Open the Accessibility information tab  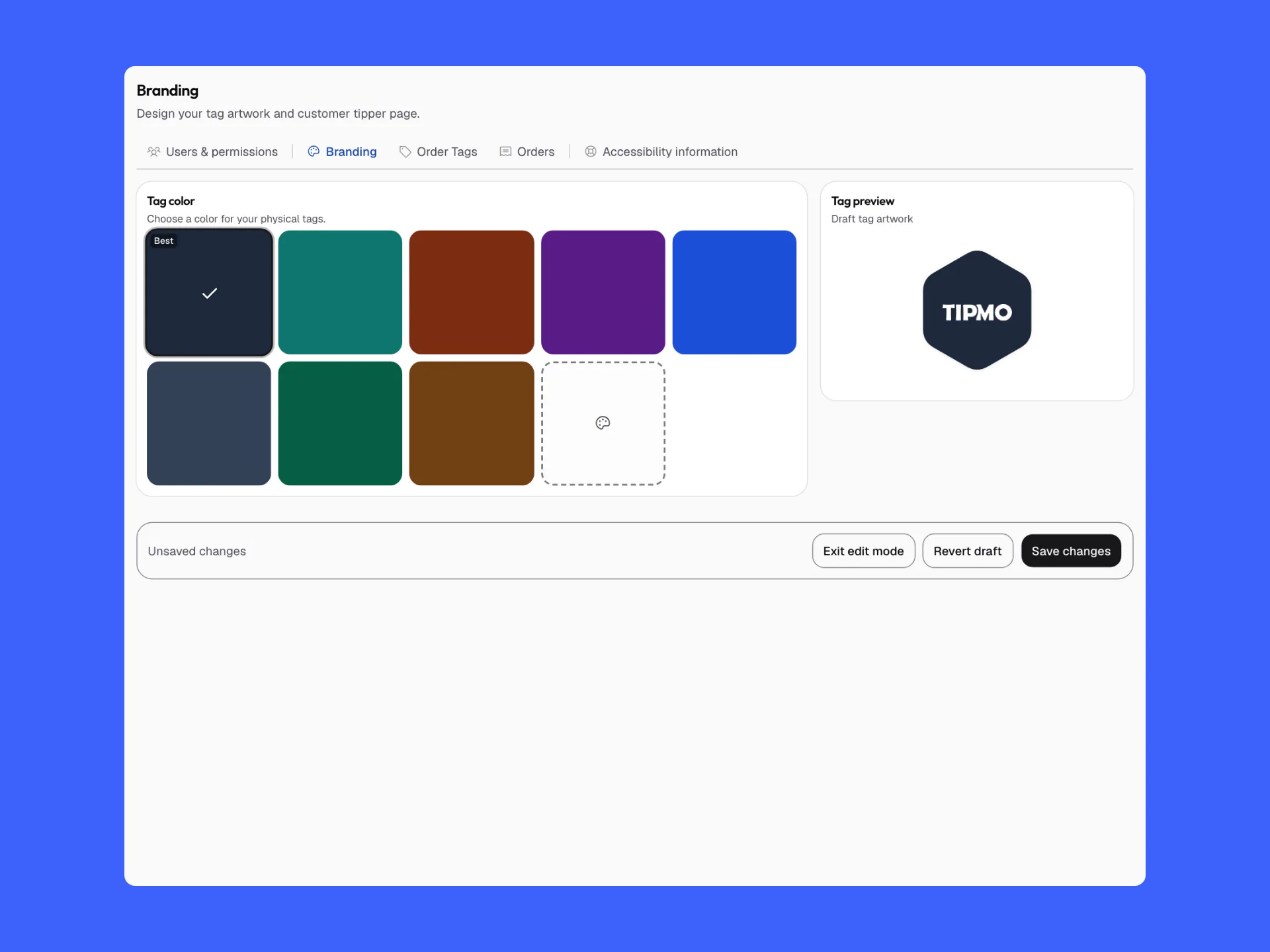661,151
